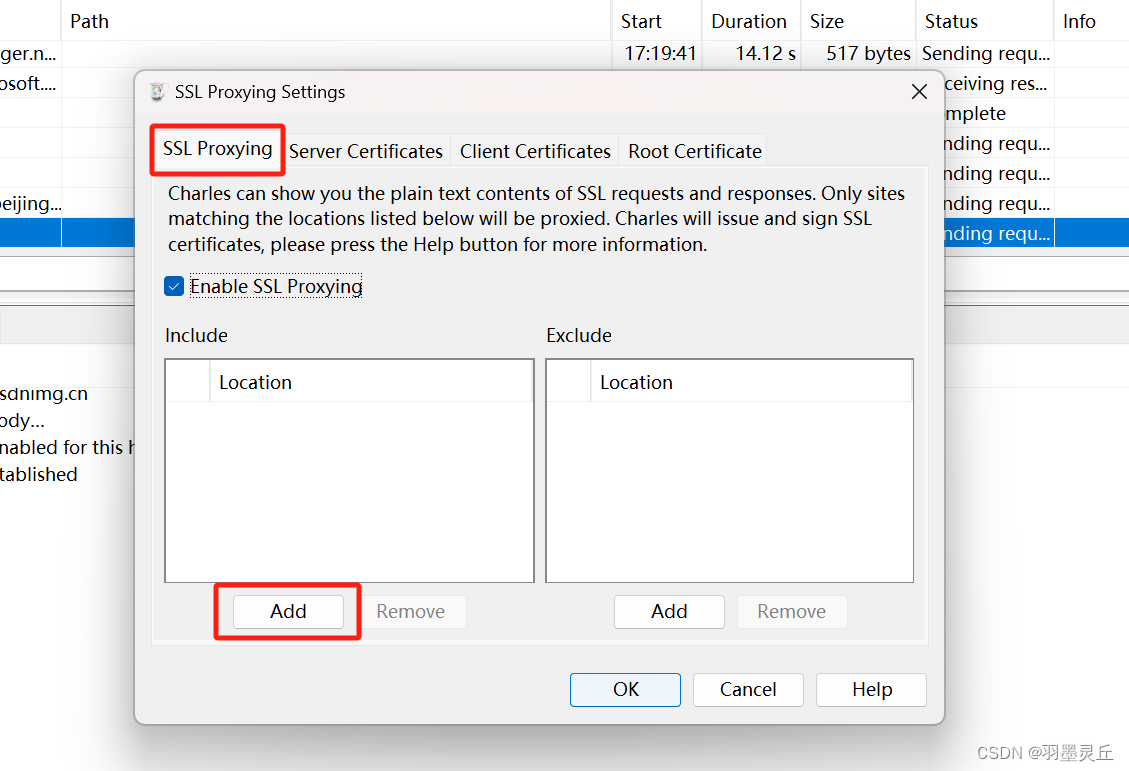This screenshot has height=771, width=1129.
Task: Sort by Path column in Charles window
Action: click(x=336, y=21)
